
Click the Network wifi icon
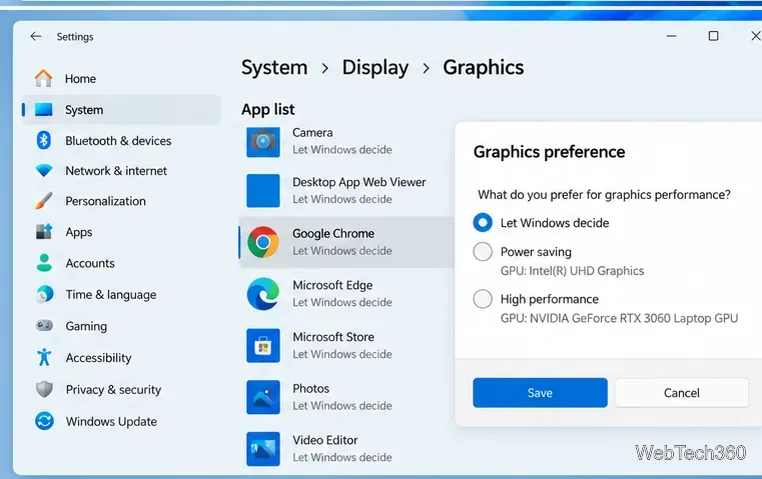coord(44,171)
